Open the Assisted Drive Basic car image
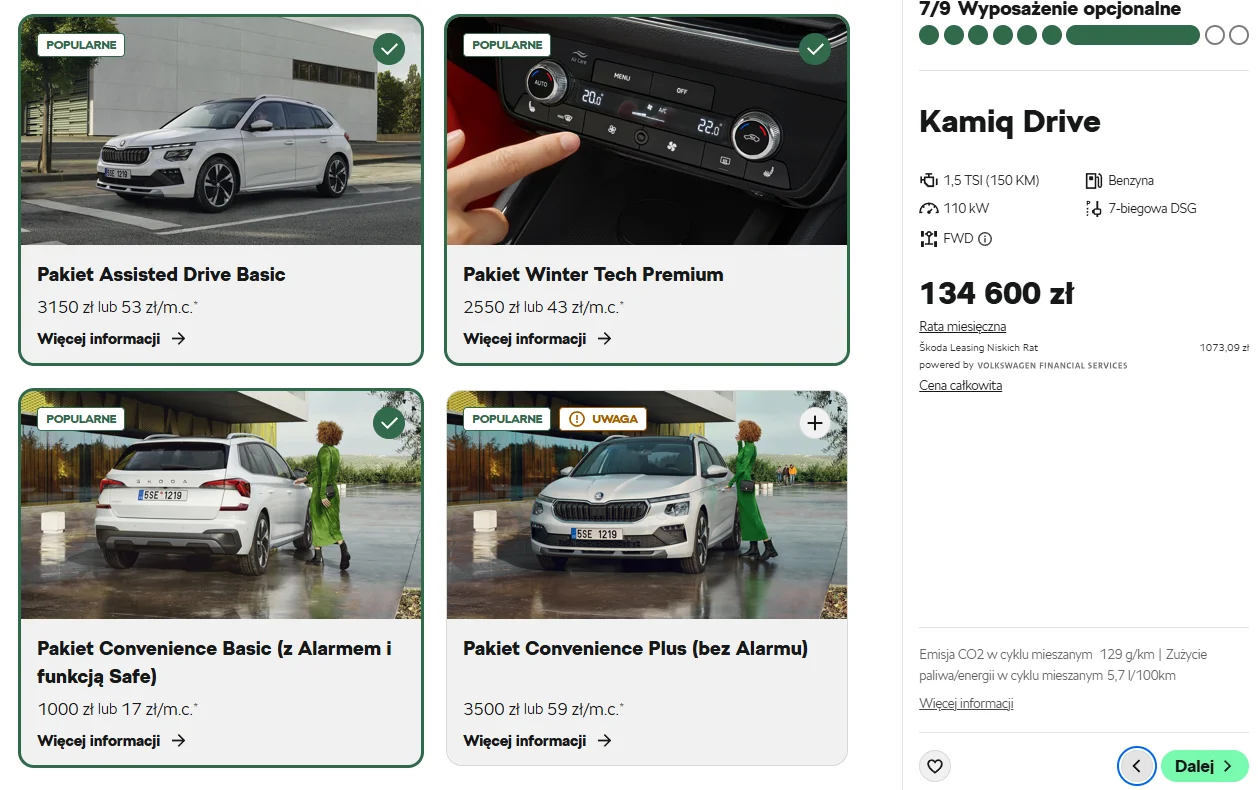The height and width of the screenshot is (790, 1258). [221, 131]
